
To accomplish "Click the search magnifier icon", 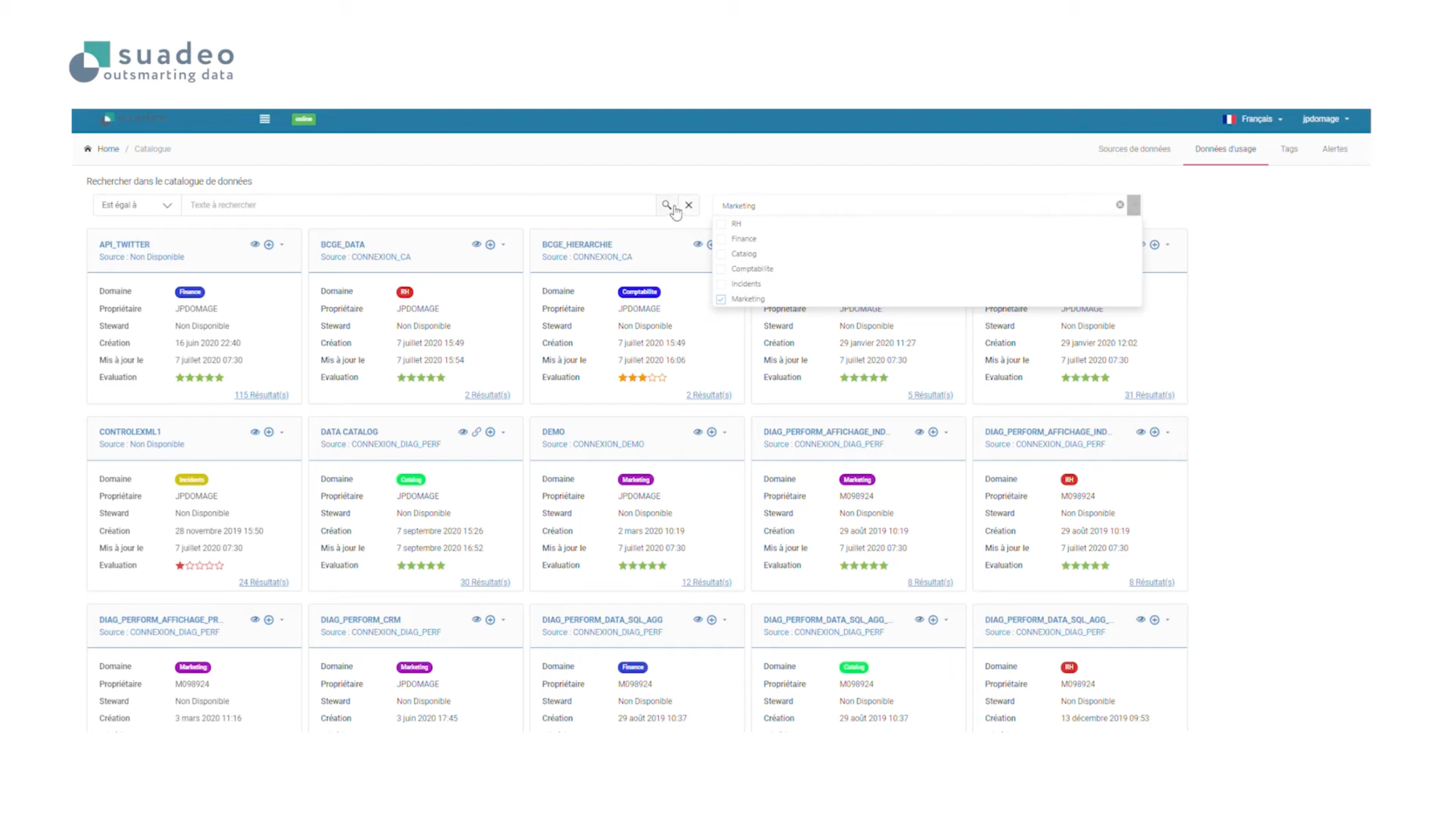I will coord(666,205).
